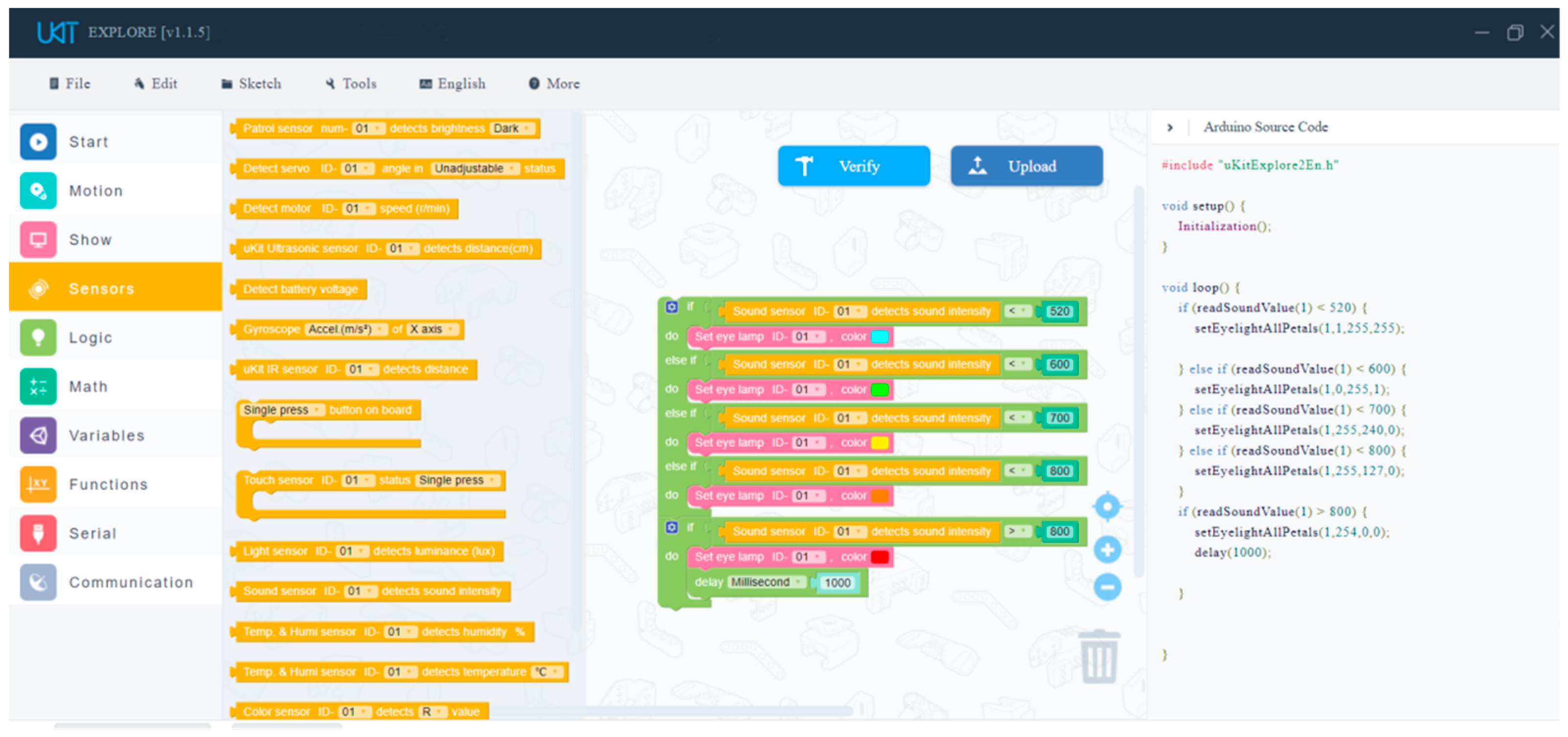Viewport: 1568px width, 737px height.
Task: Open the Variables category icon
Action: 38,435
